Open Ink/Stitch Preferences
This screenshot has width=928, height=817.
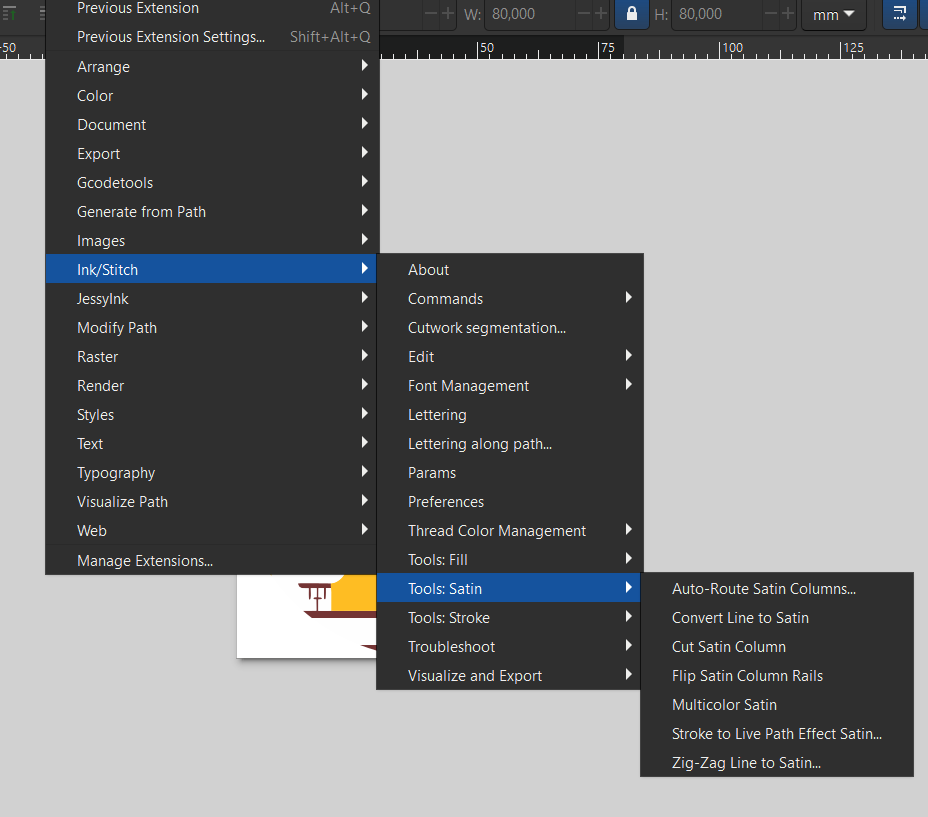(510, 502)
